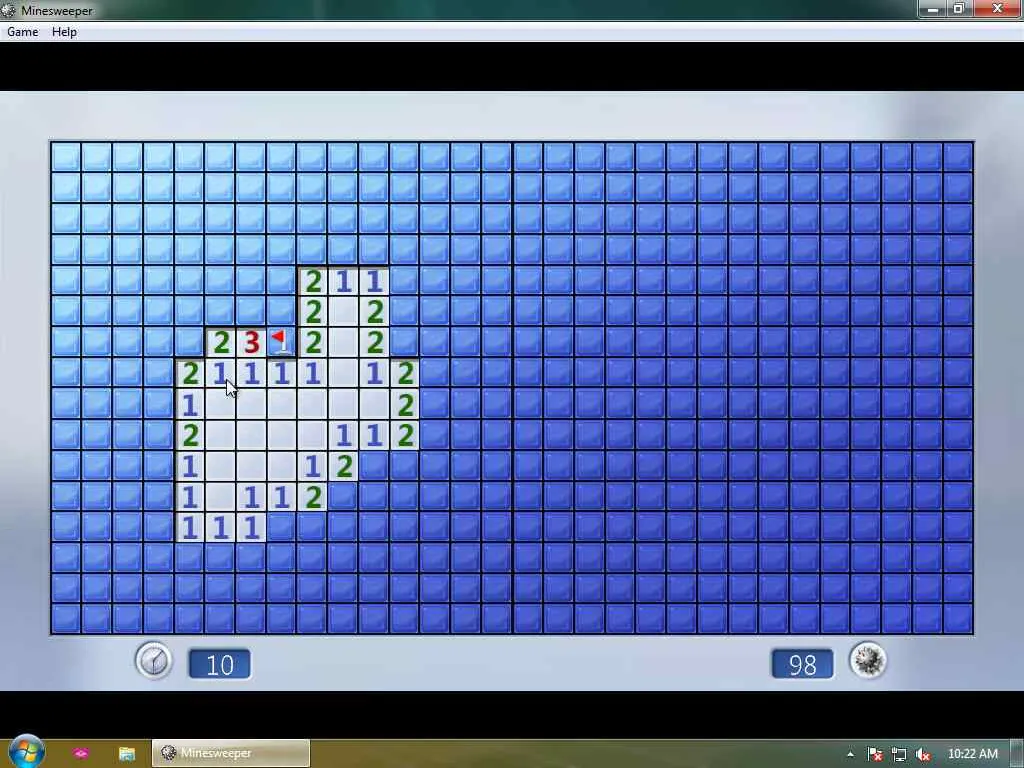This screenshot has height=768, width=1024.
Task: Click the clock icon beside the timer
Action: click(x=153, y=660)
